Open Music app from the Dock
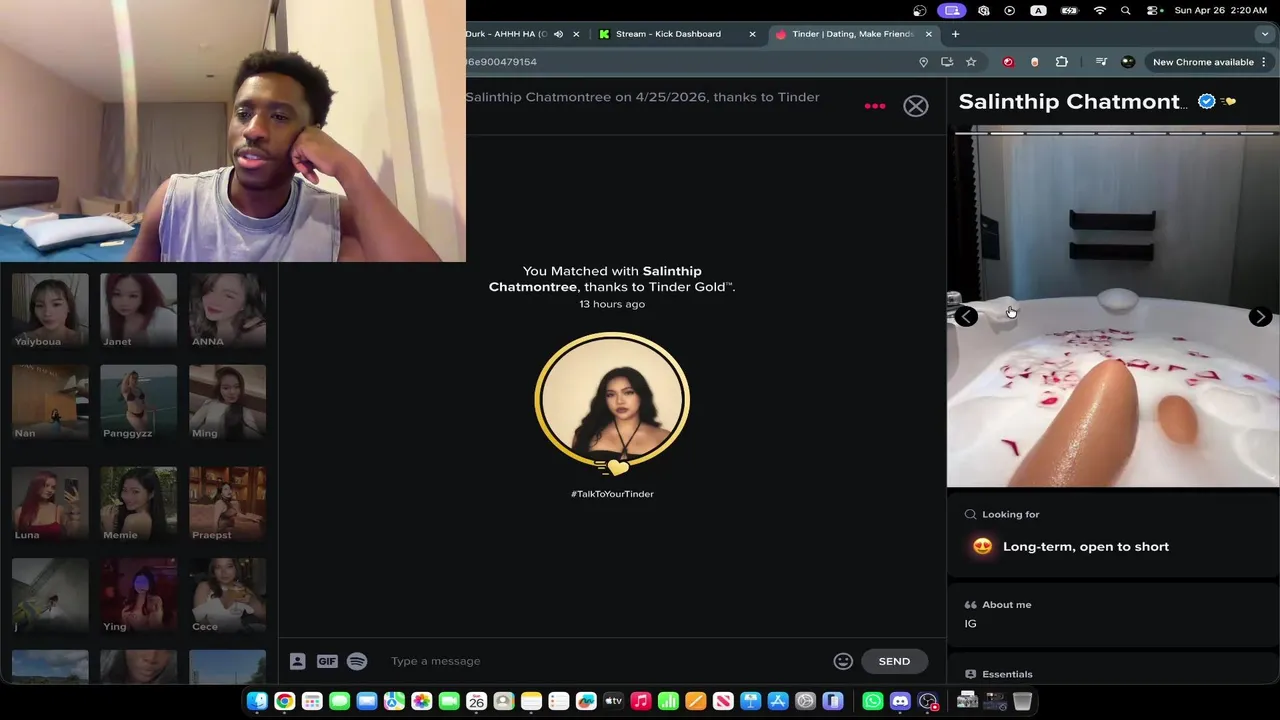The image size is (1280, 720). coord(641,701)
